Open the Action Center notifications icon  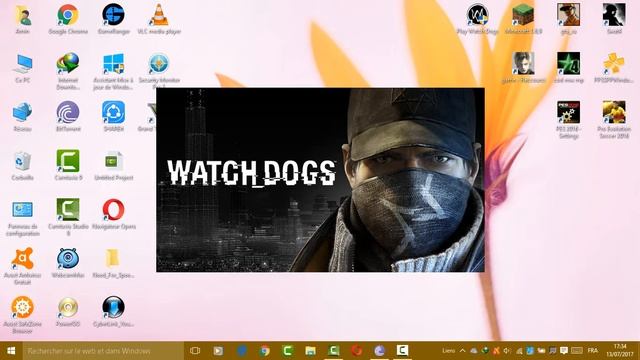tap(564, 351)
